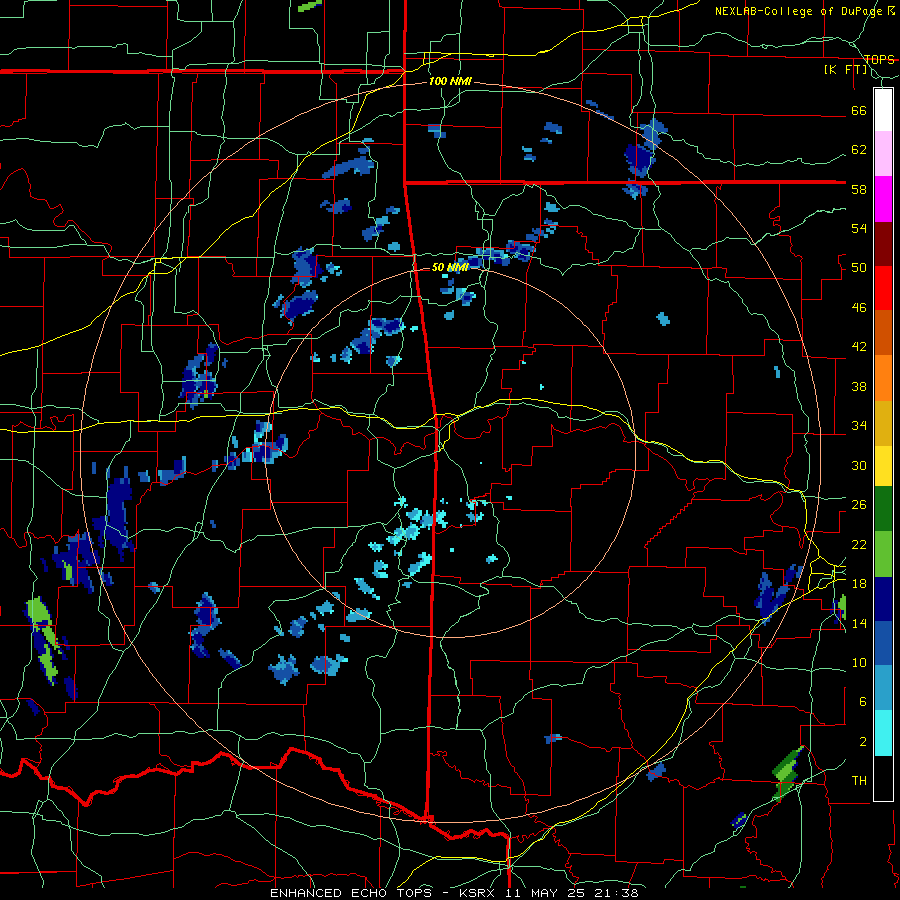Image resolution: width=900 pixels, height=900 pixels.
Task: Select the legend value 14
Action: 859,623
